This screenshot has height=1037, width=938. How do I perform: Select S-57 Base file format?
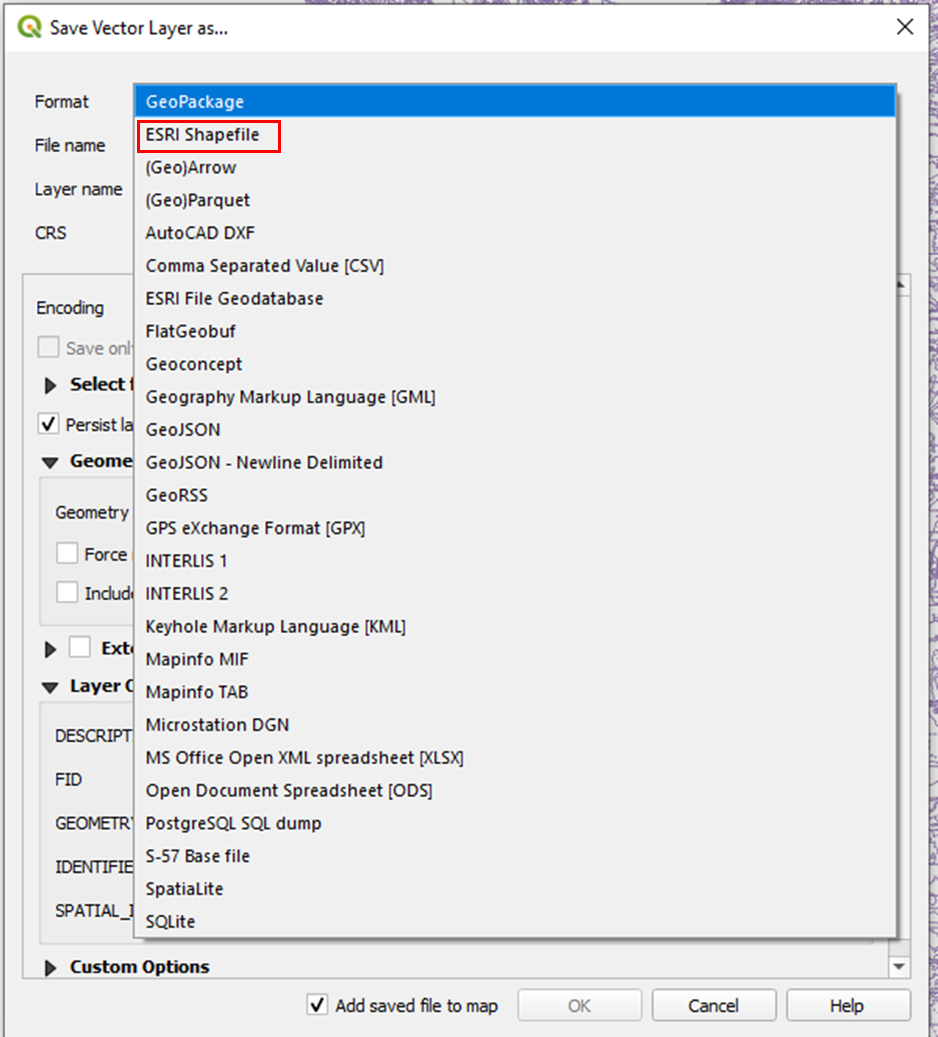tap(515, 856)
